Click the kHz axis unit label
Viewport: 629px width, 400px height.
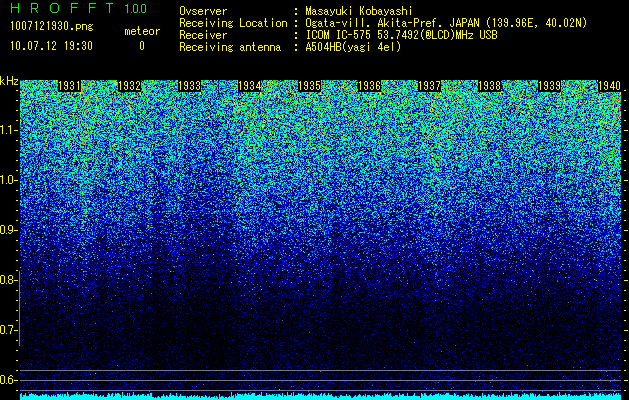click(x=9, y=81)
